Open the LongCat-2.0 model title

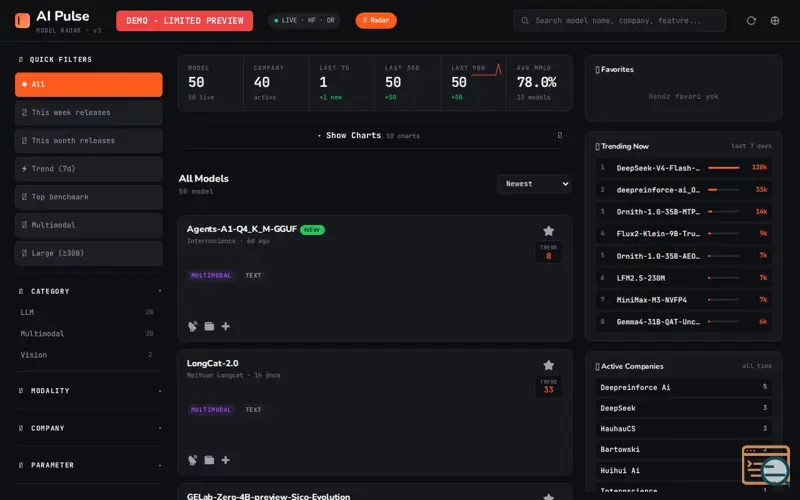point(212,363)
